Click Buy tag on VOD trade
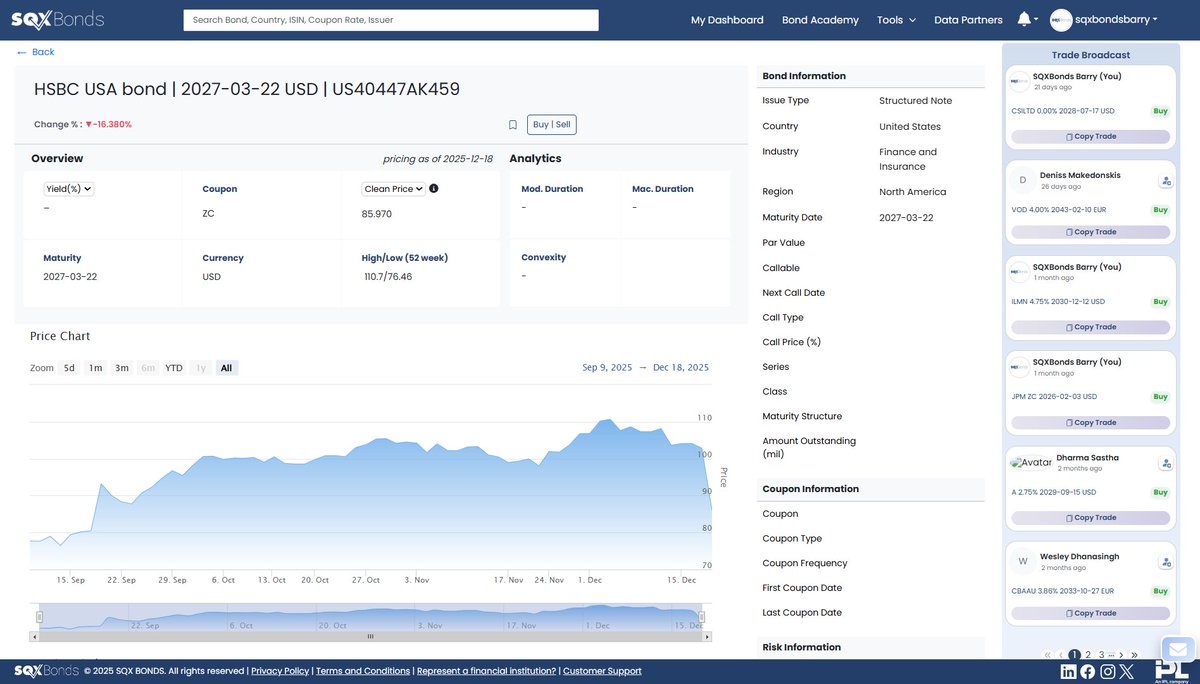 pos(1160,210)
